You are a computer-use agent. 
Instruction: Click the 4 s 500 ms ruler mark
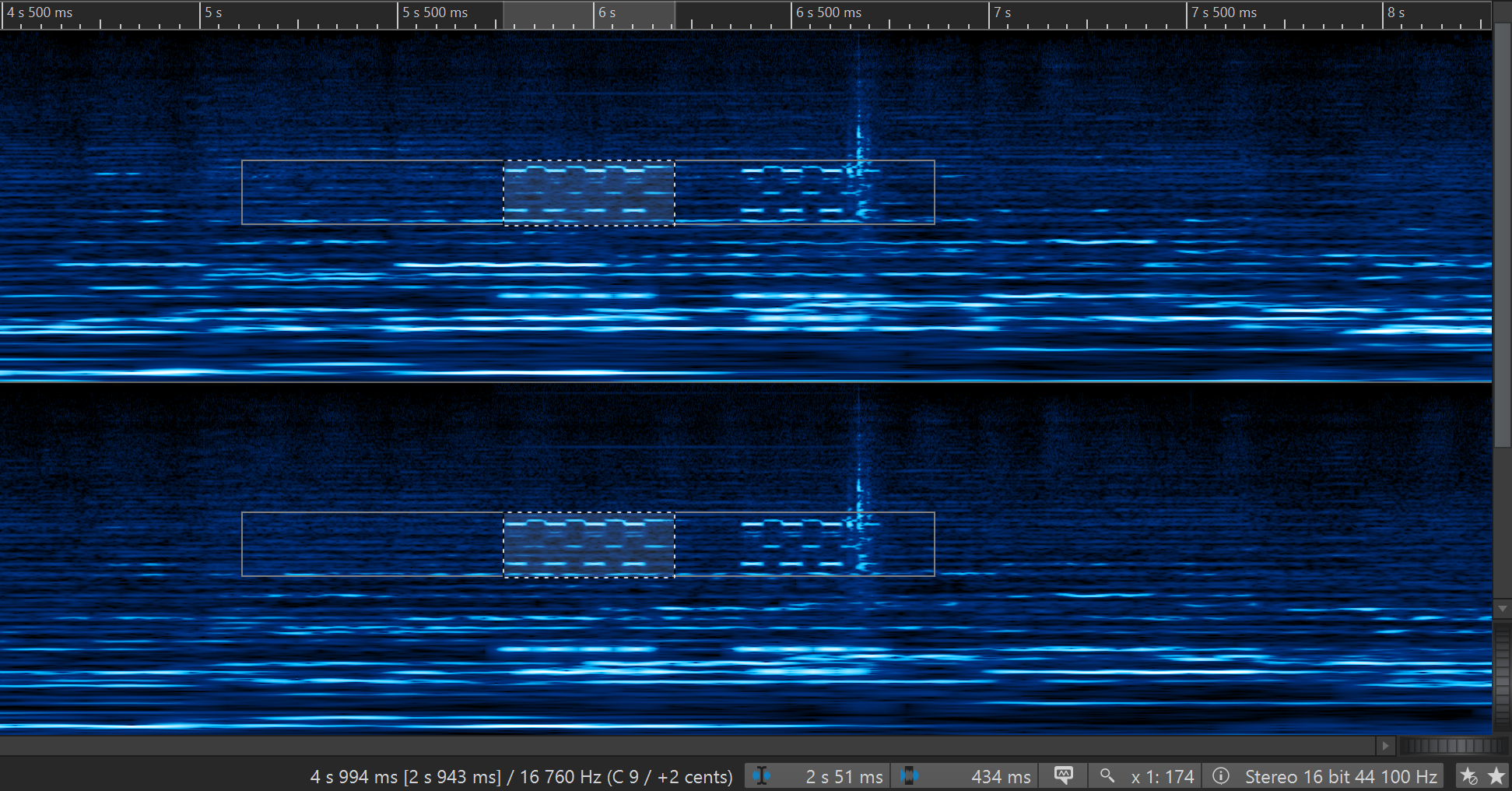[x=40, y=12]
